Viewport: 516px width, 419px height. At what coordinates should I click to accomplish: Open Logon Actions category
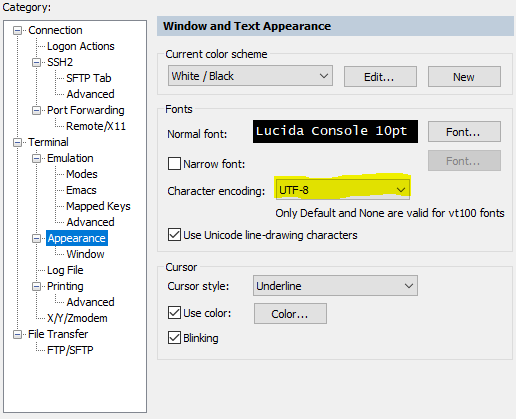pos(81,46)
